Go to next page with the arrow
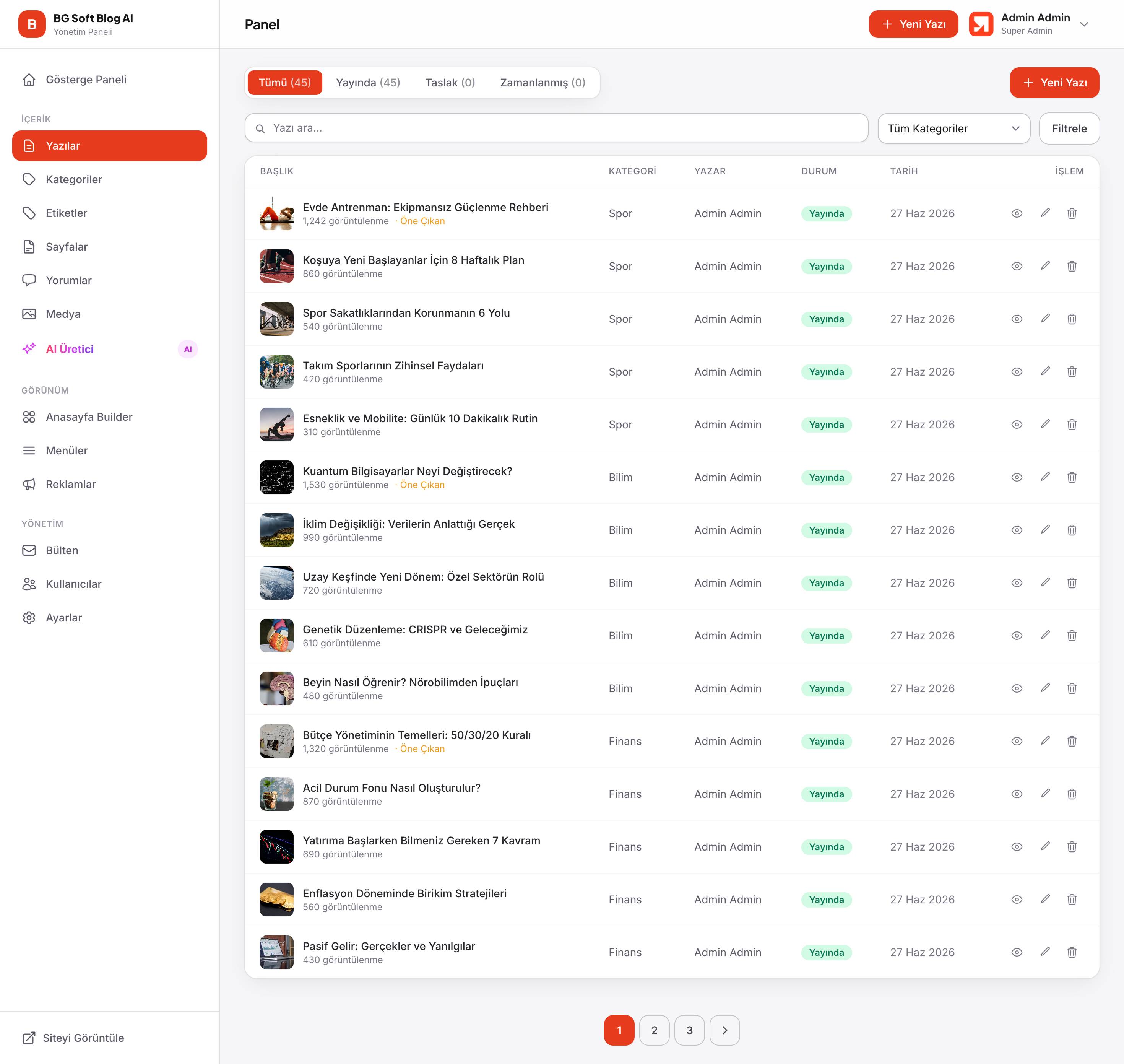Screen dimensions: 1124x1064 (724, 1030)
